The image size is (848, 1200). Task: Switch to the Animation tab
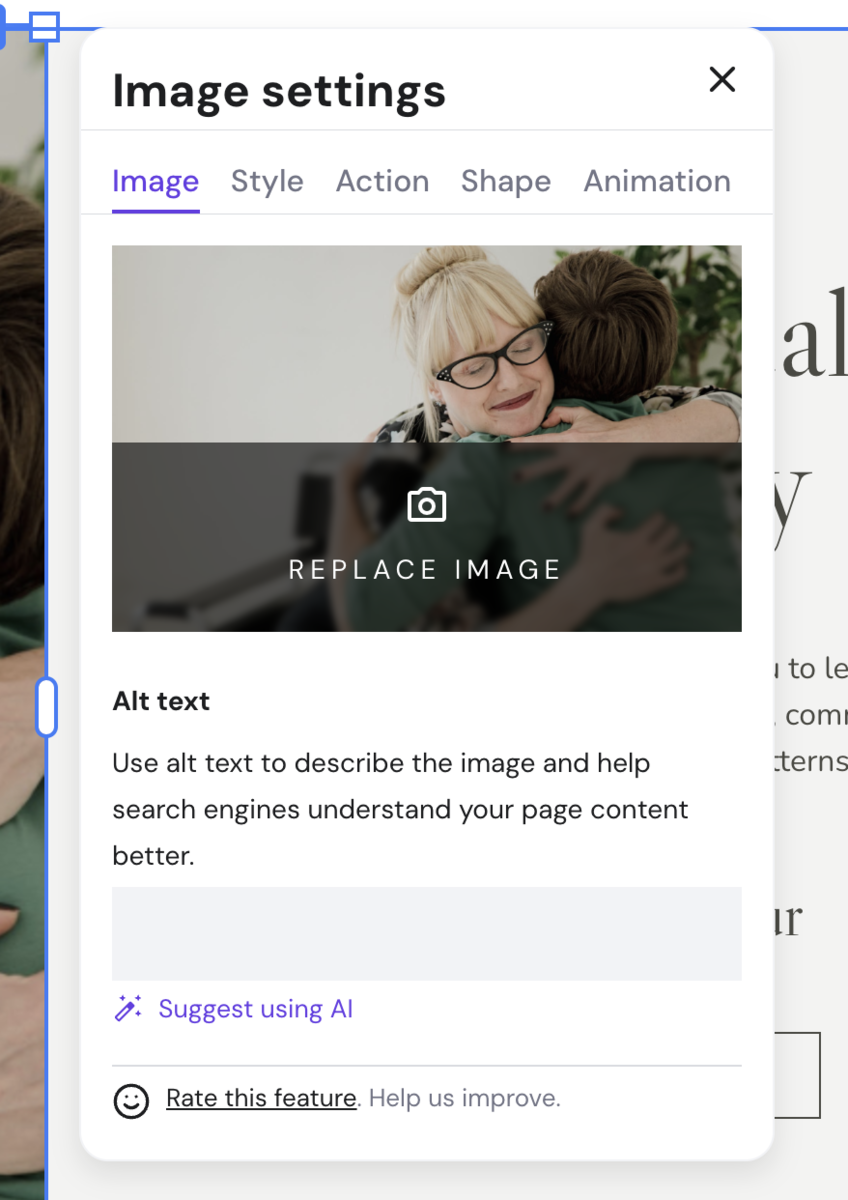click(x=657, y=181)
